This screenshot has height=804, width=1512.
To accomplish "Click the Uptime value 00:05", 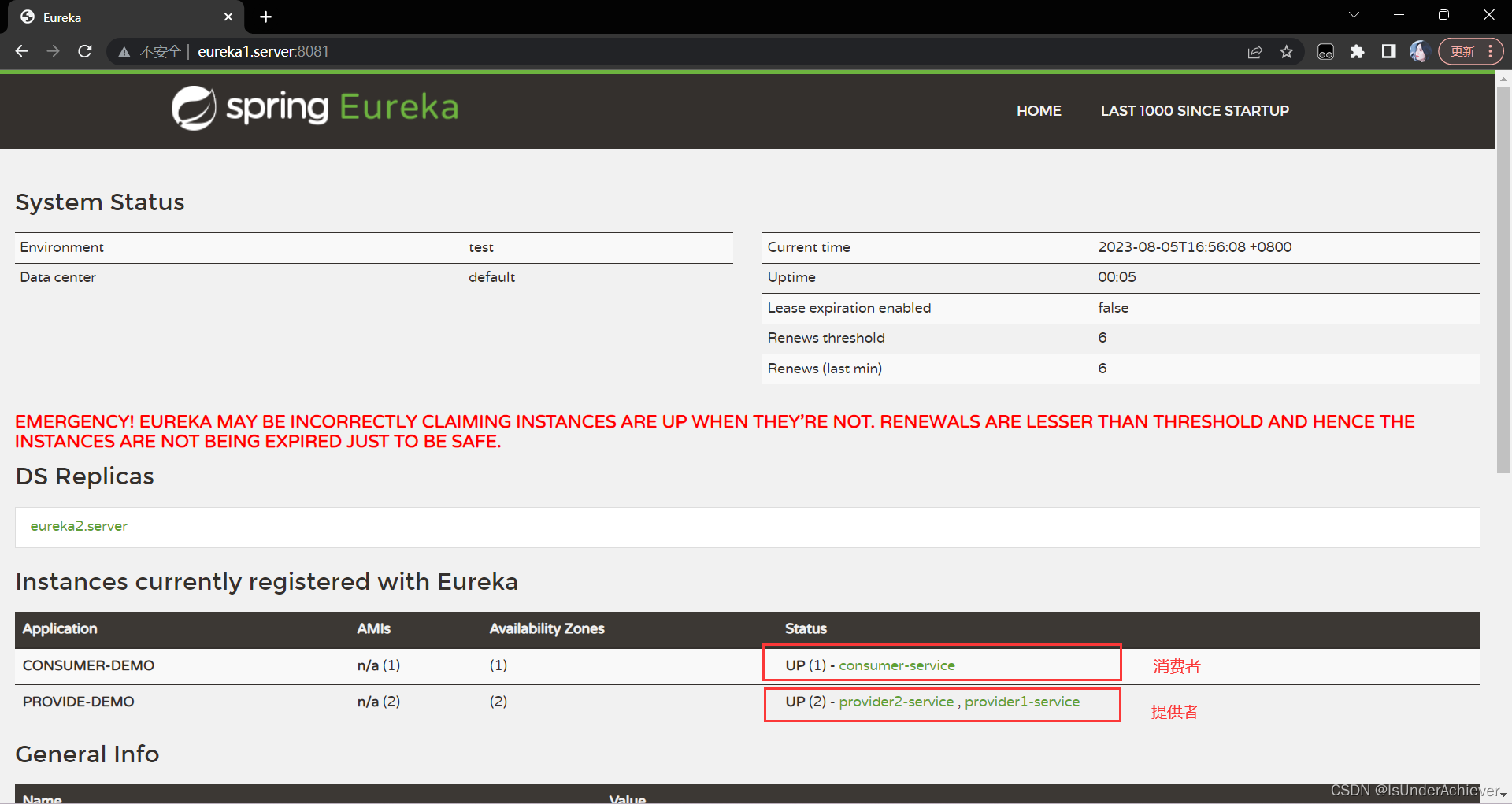I will (x=1117, y=277).
